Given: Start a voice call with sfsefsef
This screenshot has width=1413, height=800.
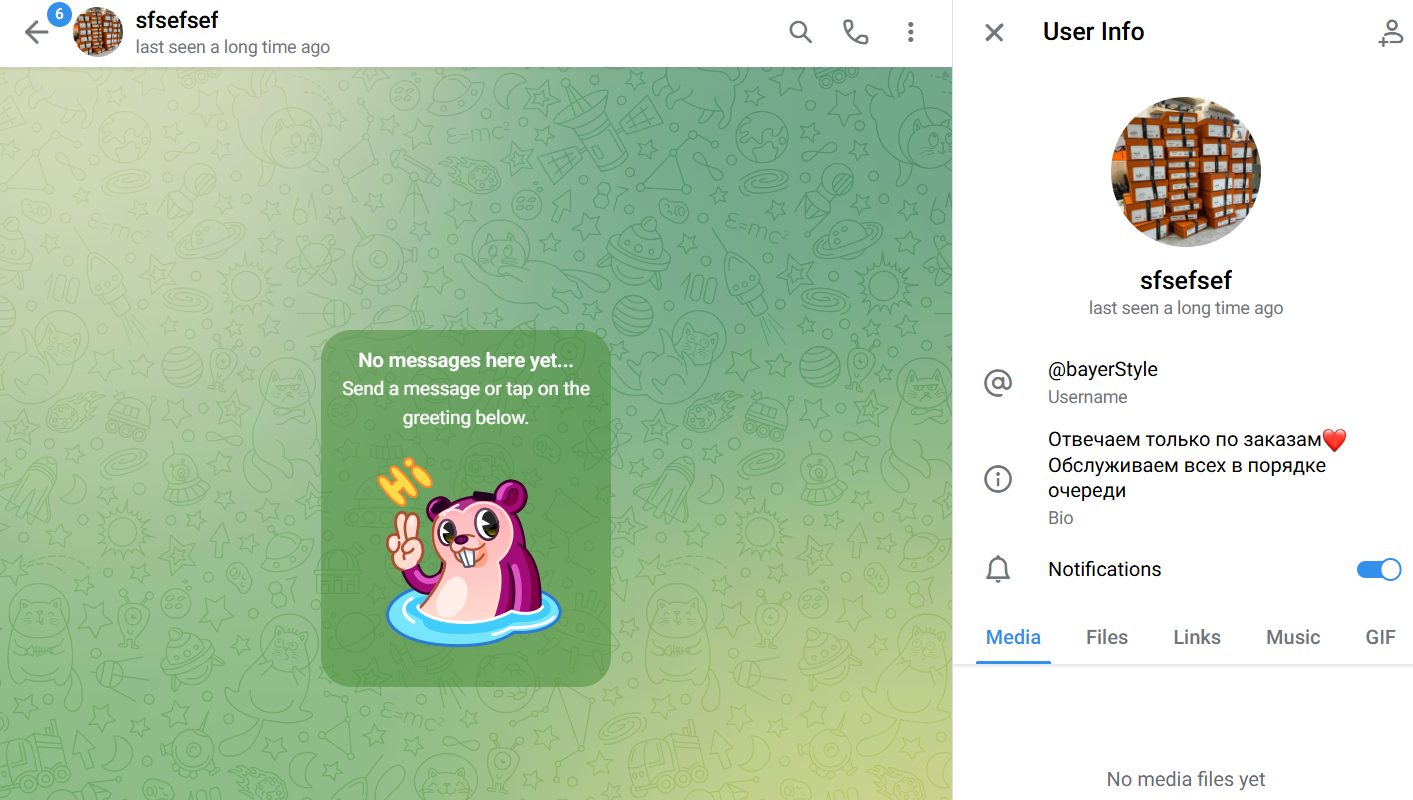Looking at the screenshot, I should (855, 32).
